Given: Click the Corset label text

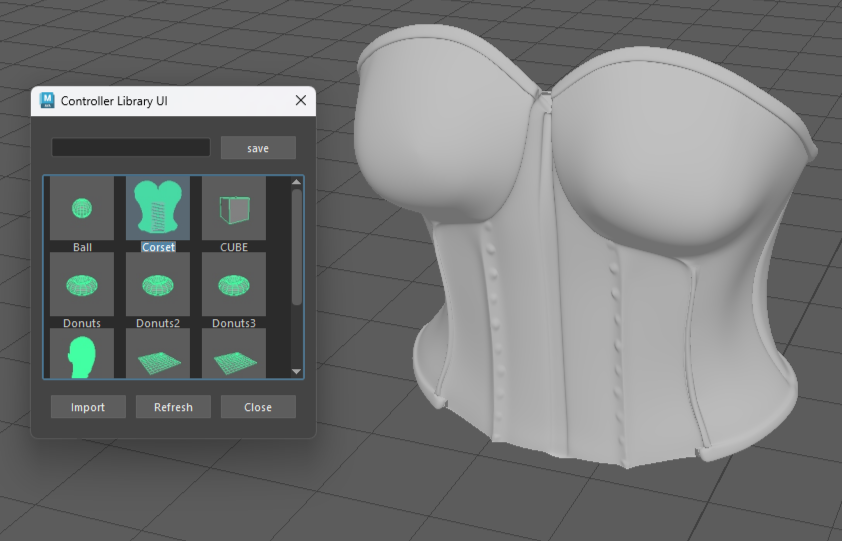Looking at the screenshot, I should (158, 247).
